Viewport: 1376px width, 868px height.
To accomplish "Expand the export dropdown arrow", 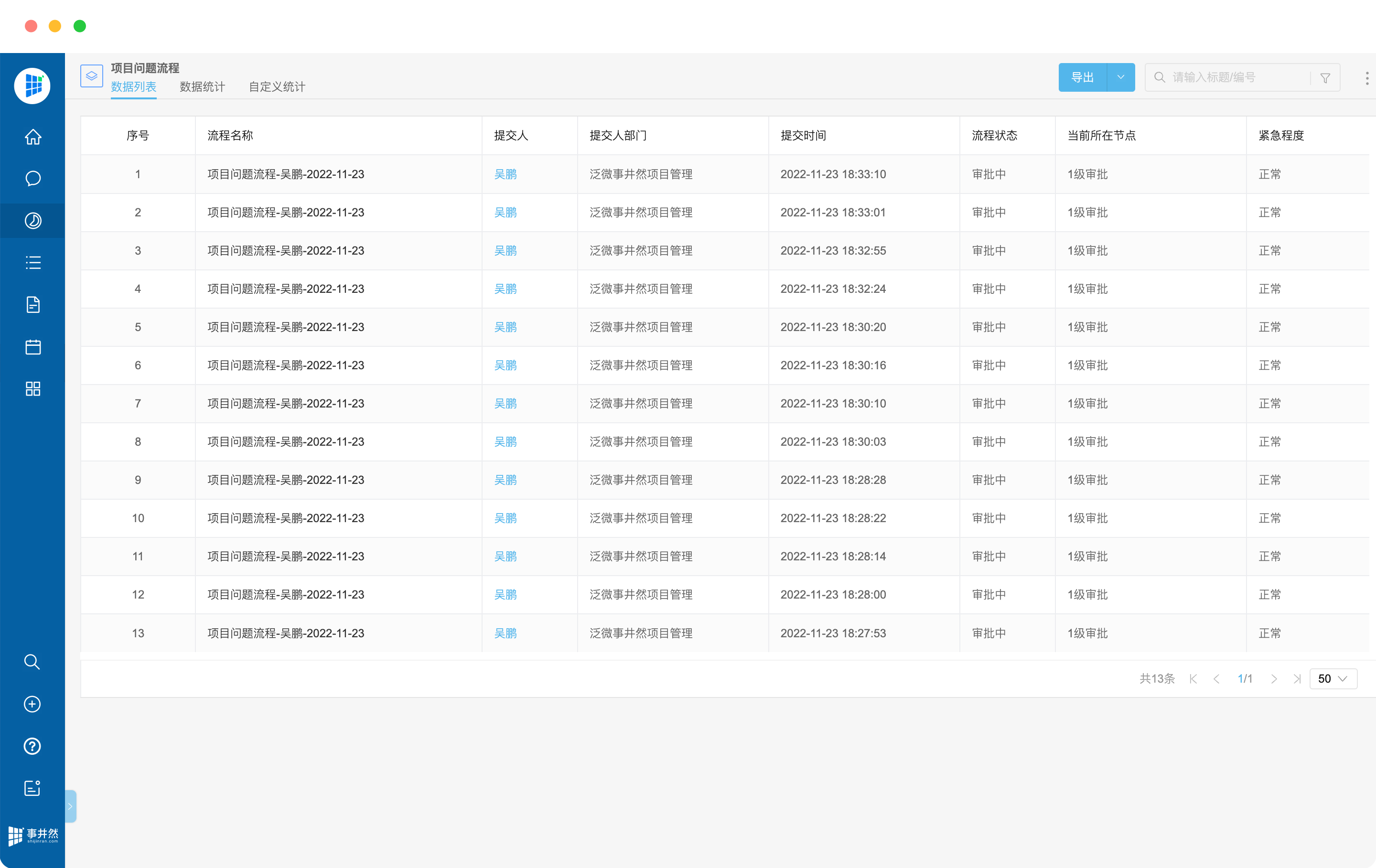I will (1120, 77).
